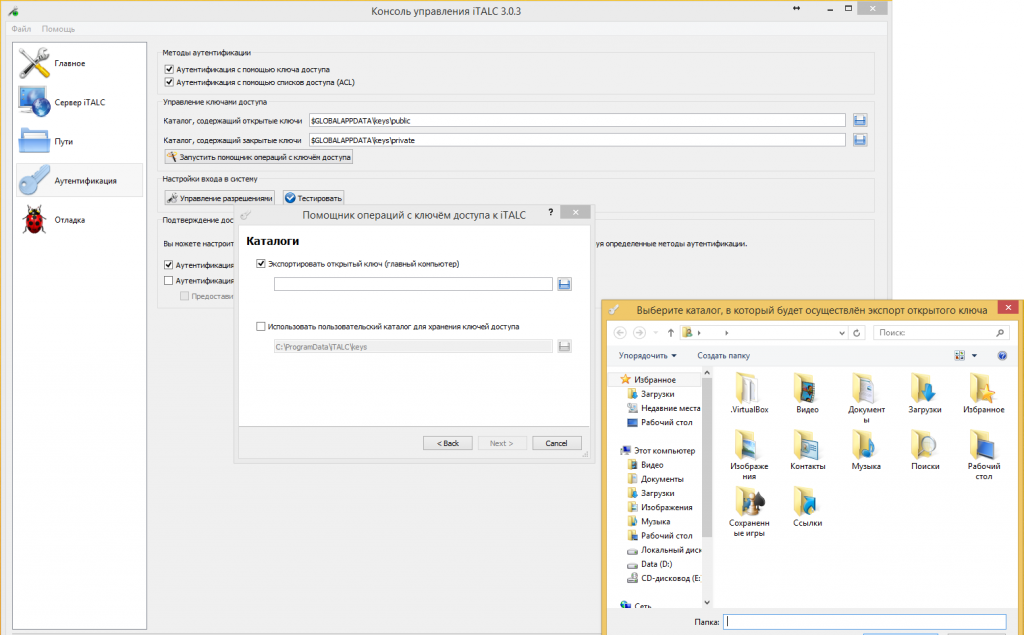Select the Видео folder in the file pane
Viewport: 1024px width, 635px height.
click(x=807, y=393)
